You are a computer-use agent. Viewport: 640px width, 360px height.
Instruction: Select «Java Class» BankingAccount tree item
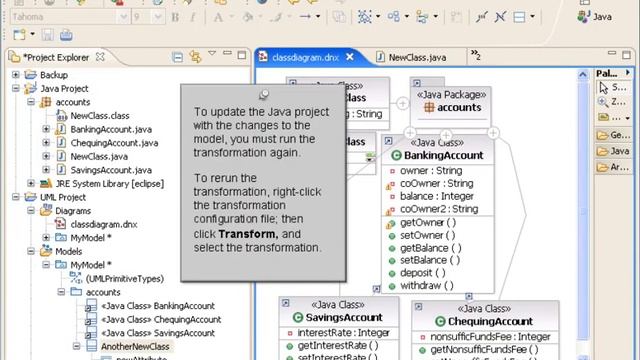[x=158, y=306]
